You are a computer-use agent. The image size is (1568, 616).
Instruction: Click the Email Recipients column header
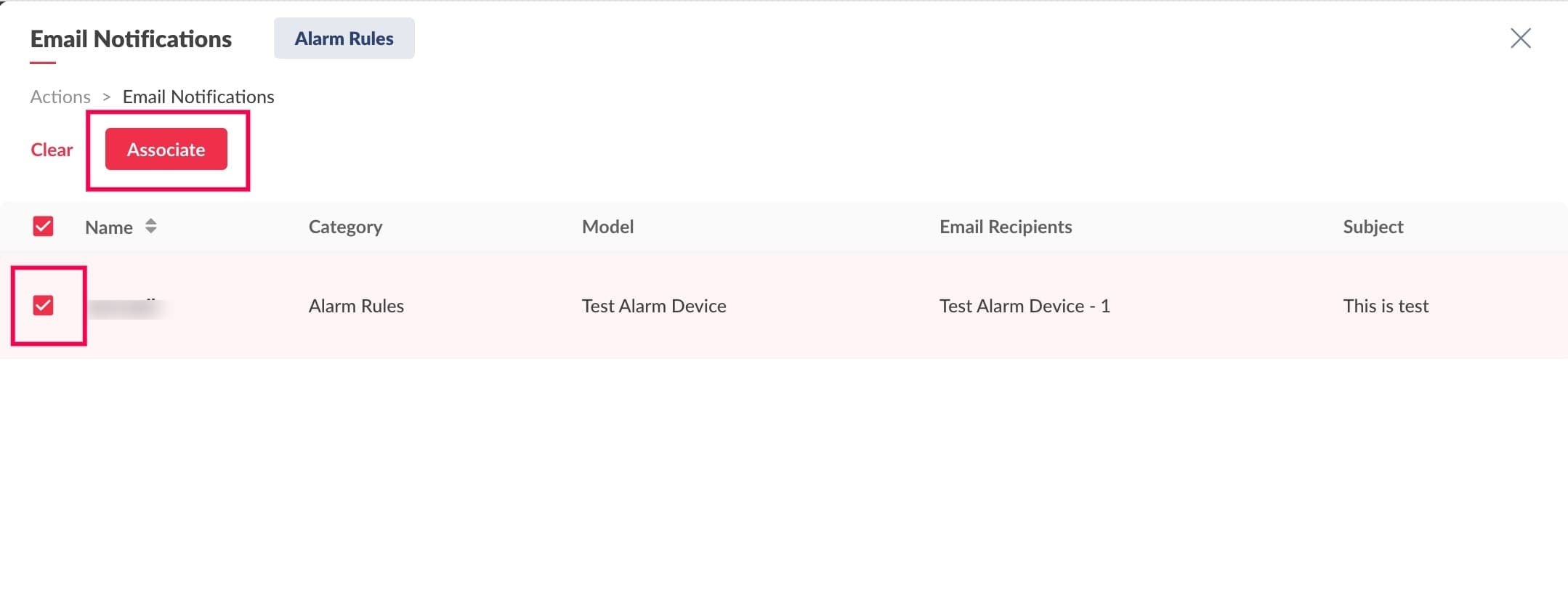[1005, 227]
